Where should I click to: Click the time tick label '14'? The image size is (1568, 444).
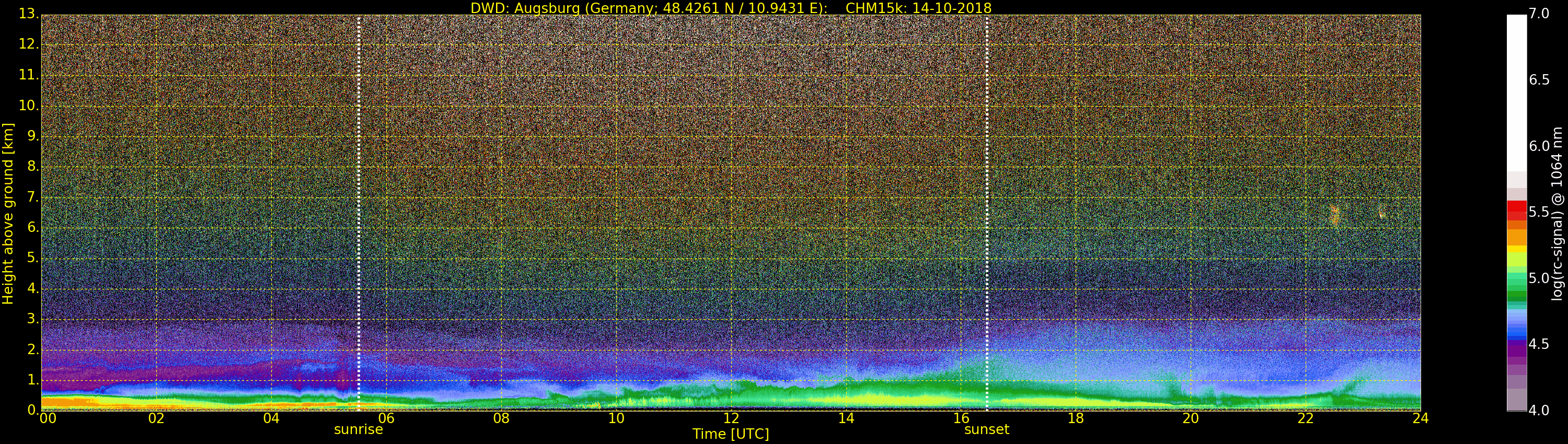(x=846, y=418)
